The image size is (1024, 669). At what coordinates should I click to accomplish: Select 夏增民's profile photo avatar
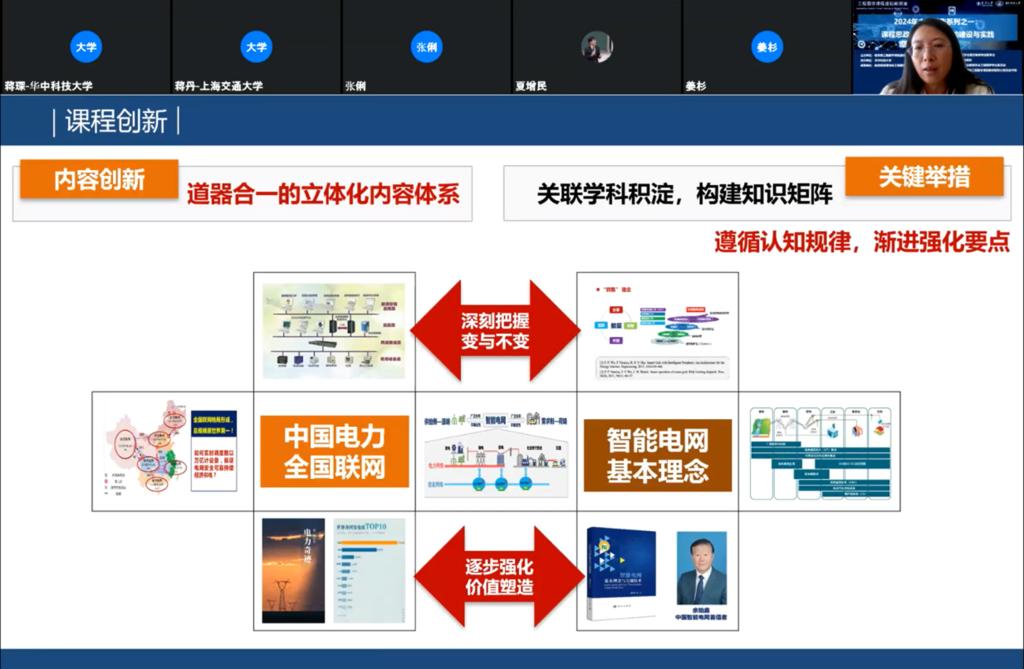[597, 47]
